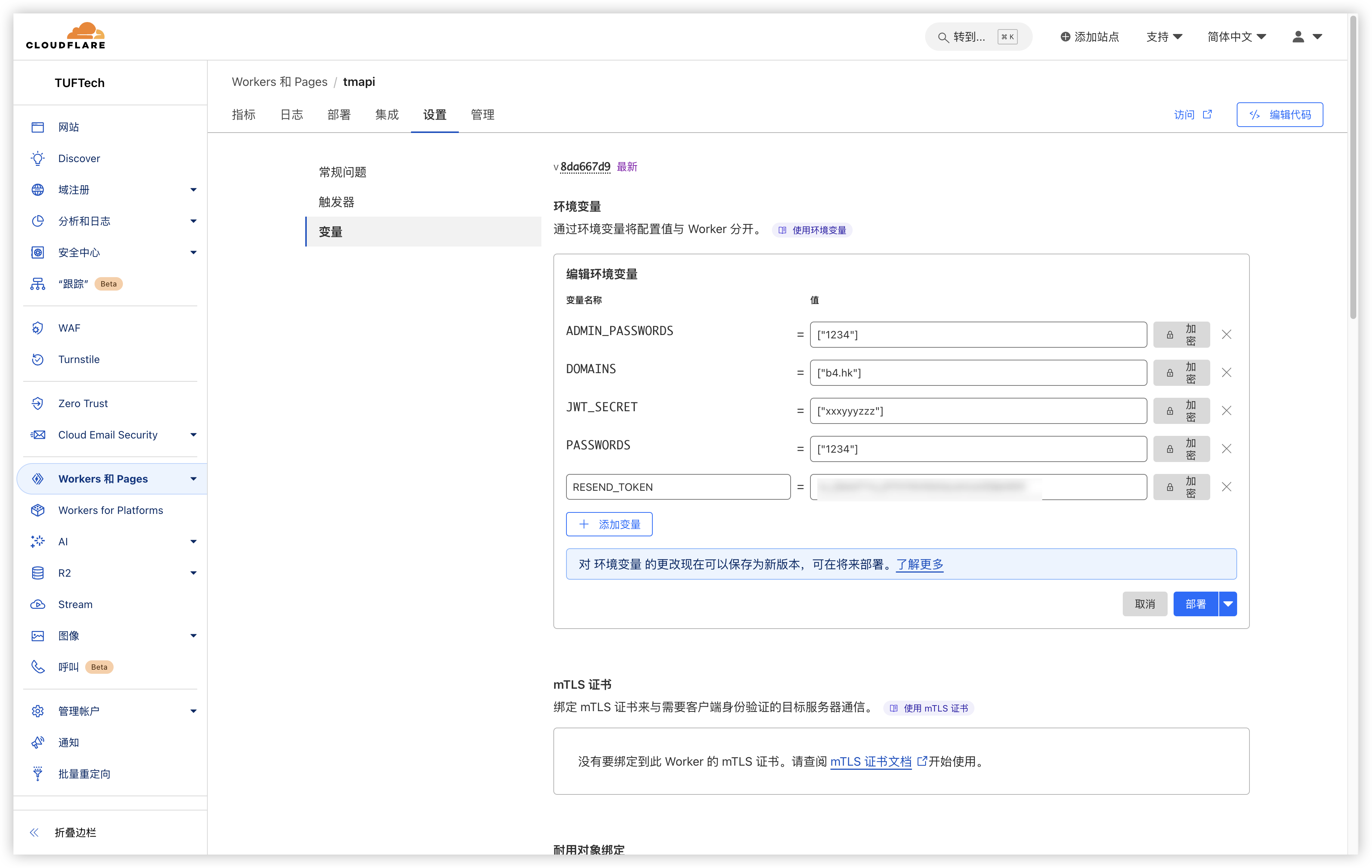Click the RESEND_TOKEN name input field
Image resolution: width=1372 pixels, height=868 pixels.
click(677, 487)
